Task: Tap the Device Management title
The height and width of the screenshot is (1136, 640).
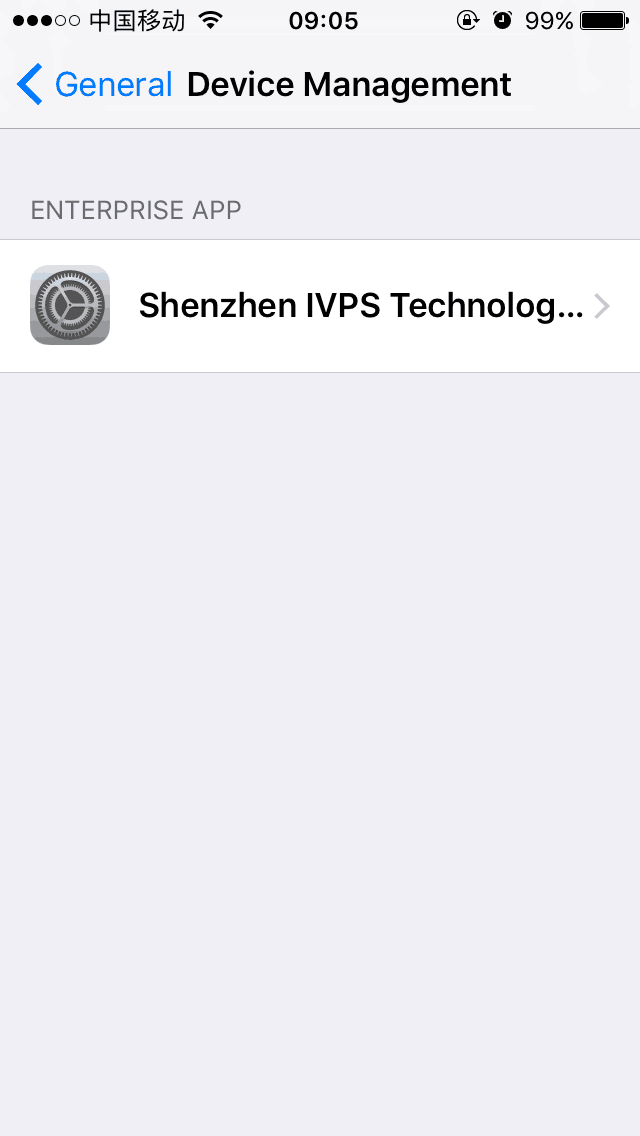Action: (349, 85)
